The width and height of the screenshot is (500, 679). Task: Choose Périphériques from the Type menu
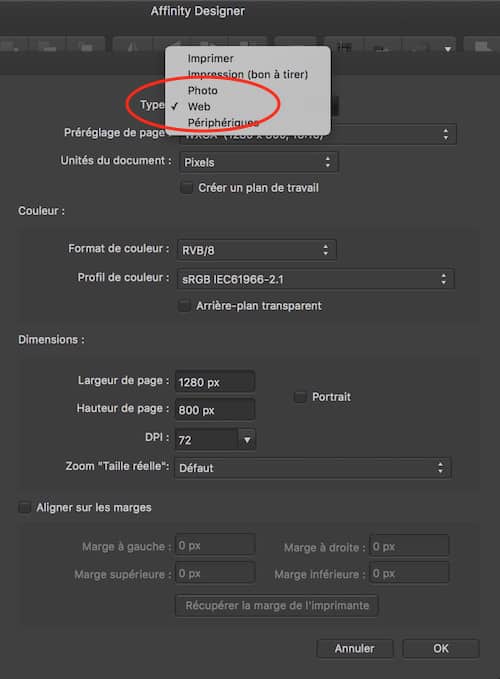point(223,123)
